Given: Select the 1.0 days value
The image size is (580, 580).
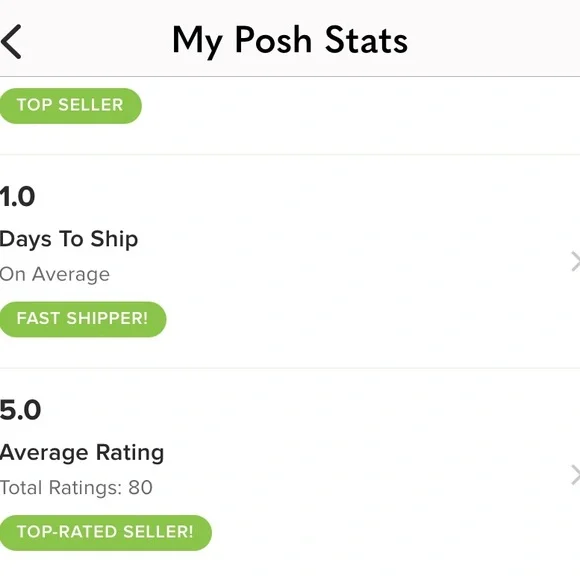Looking at the screenshot, I should pos(17,196).
